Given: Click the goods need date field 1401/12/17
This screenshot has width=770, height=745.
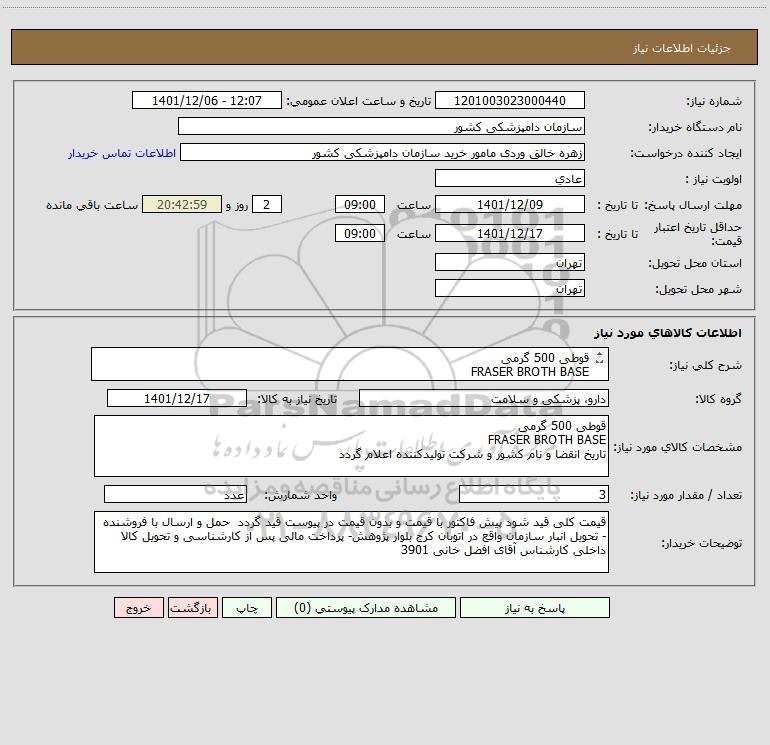Looking at the screenshot, I should tap(177, 398).
